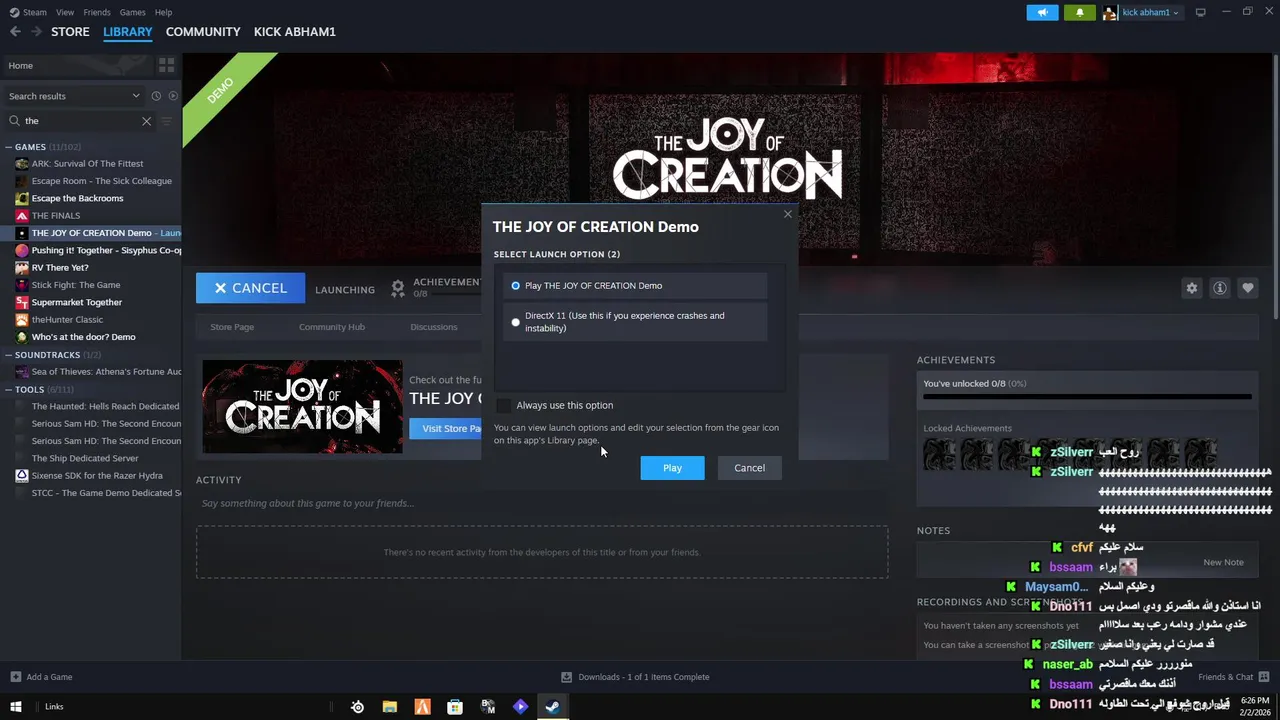Open the game's Store Page tab

click(232, 327)
